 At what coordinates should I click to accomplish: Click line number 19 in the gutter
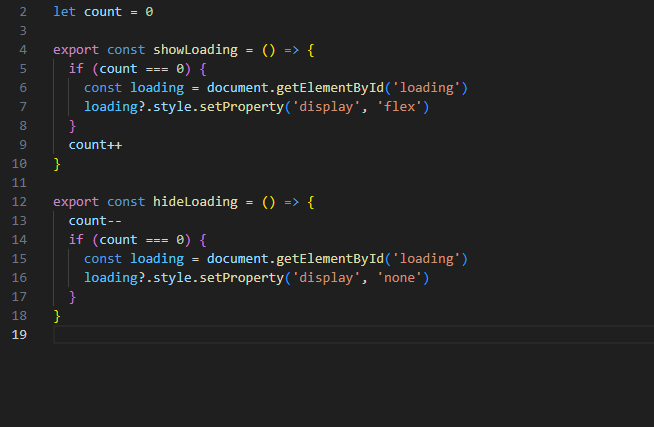[19, 334]
